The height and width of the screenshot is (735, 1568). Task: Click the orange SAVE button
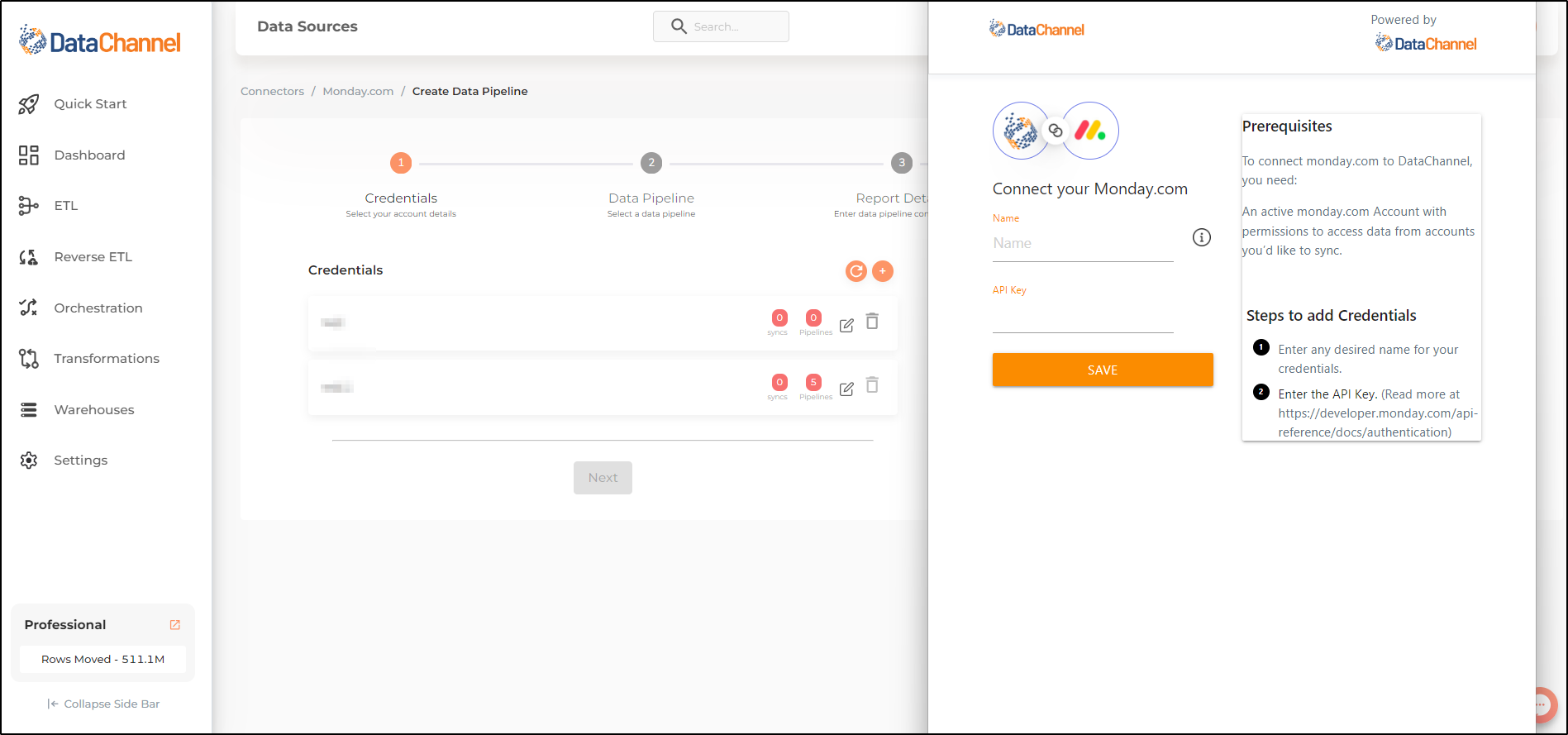point(1103,370)
